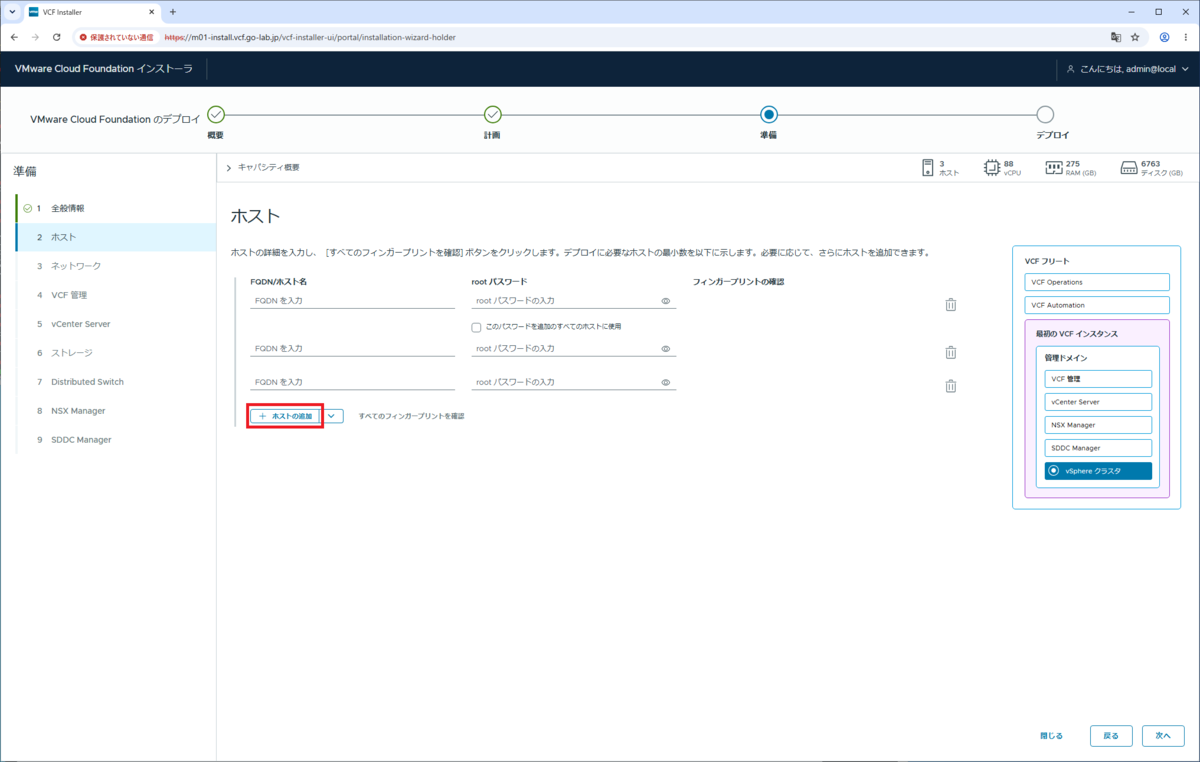Screen dimensions: 1200x762
Task: Show password in first root password field
Action: tap(666, 301)
